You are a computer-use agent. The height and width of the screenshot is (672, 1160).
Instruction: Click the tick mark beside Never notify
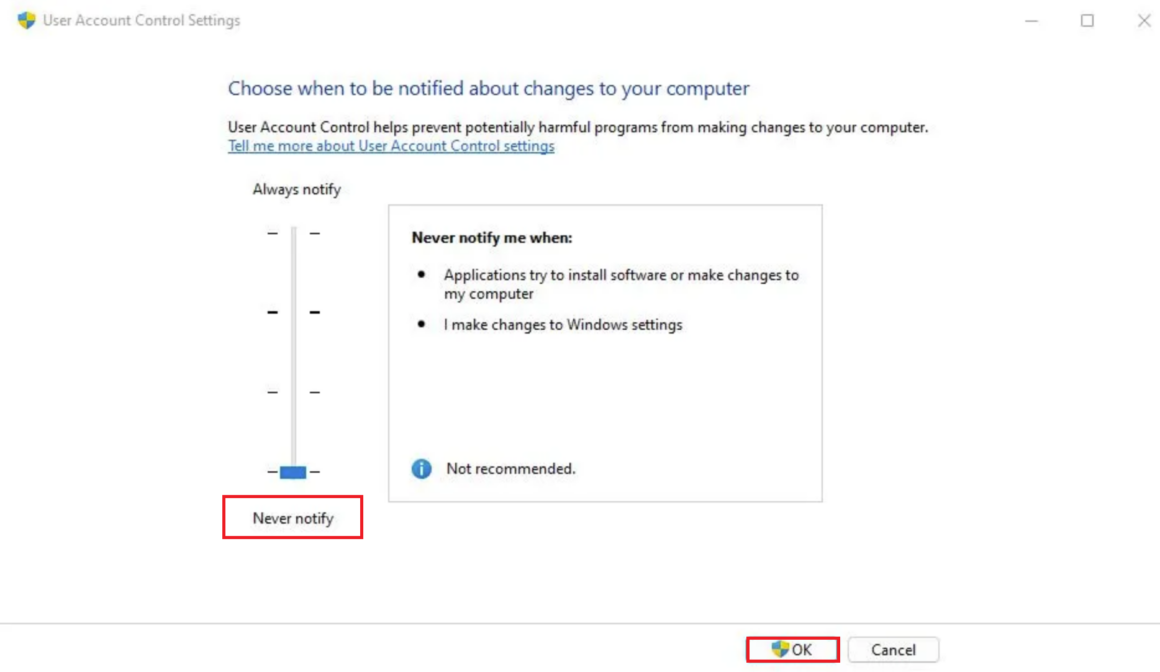[x=270, y=471]
